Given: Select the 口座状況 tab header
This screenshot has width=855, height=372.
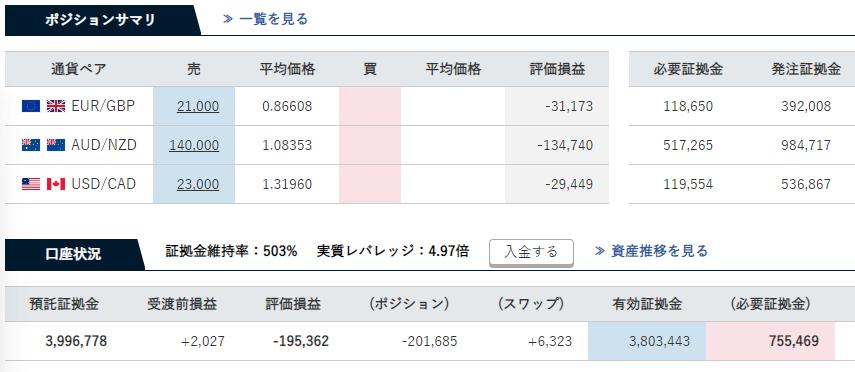Looking at the screenshot, I should coord(74,255).
